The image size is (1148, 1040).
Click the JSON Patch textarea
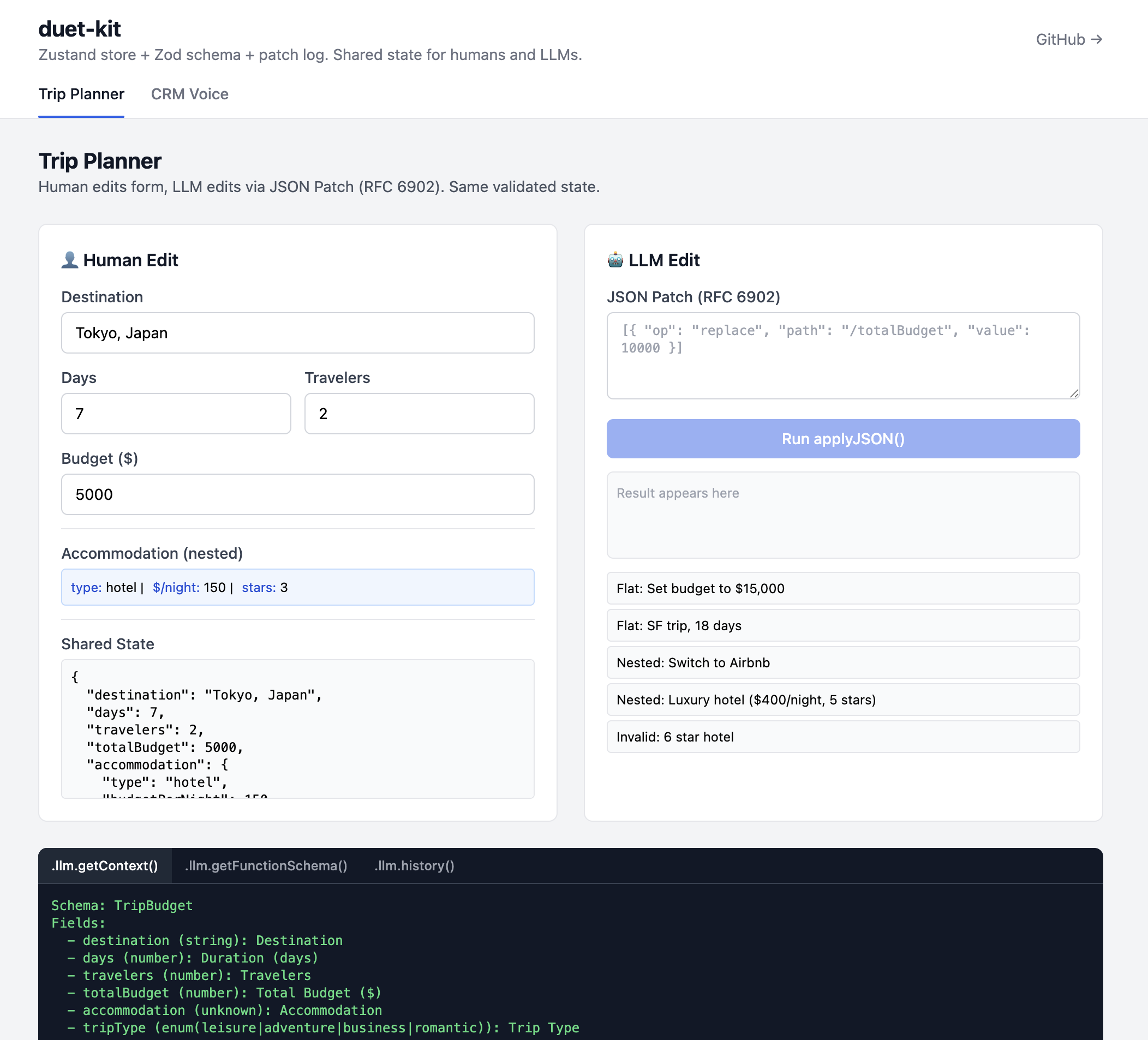pyautogui.click(x=843, y=355)
